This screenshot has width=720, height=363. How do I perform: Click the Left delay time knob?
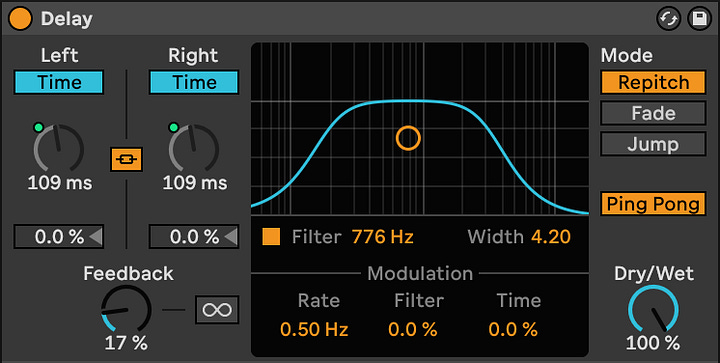(x=59, y=148)
